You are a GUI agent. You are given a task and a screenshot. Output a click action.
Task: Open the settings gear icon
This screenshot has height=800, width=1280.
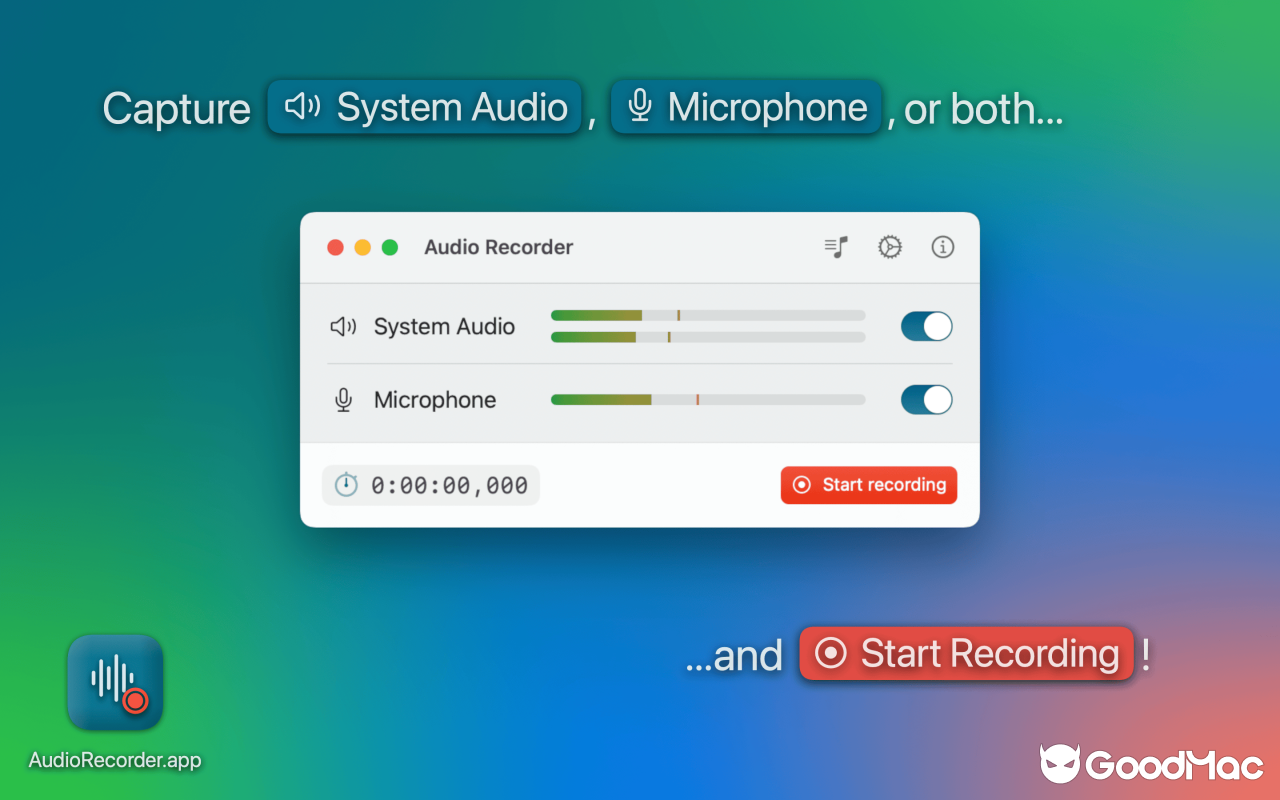click(x=890, y=247)
